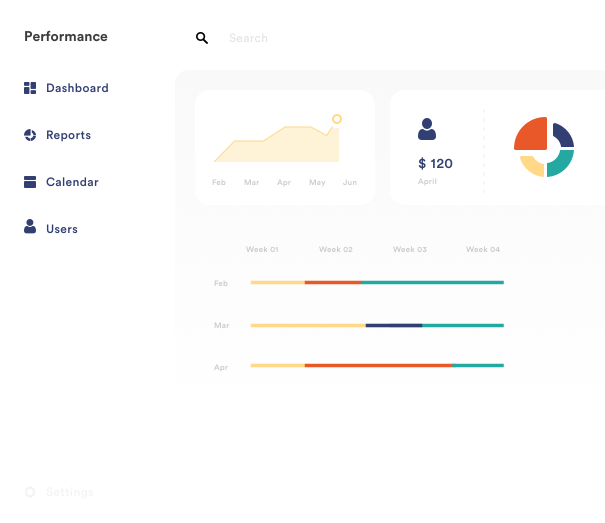The width and height of the screenshot is (605, 523).
Task: Click the Week 02 column header
Action: (x=336, y=249)
